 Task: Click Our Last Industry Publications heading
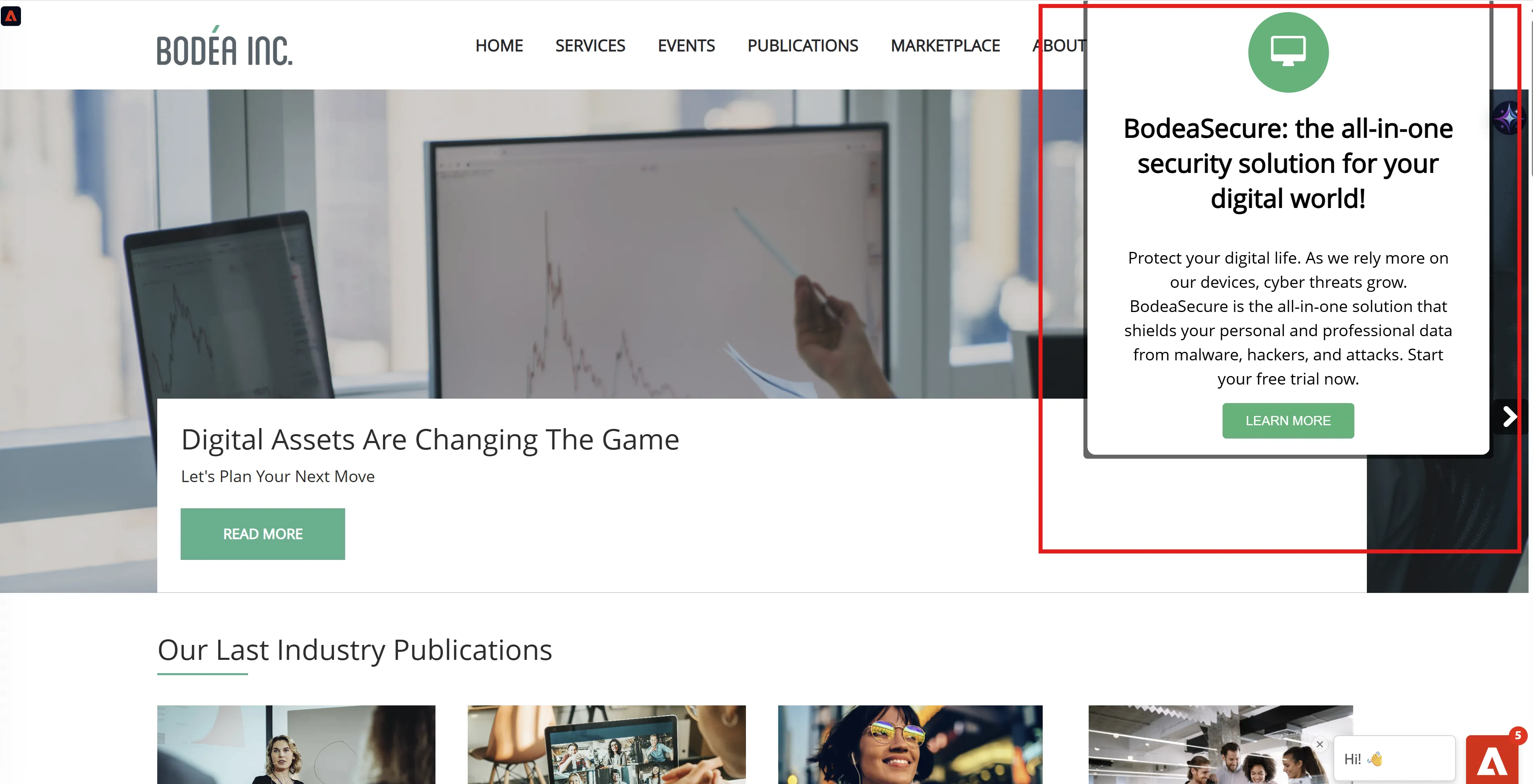(355, 649)
